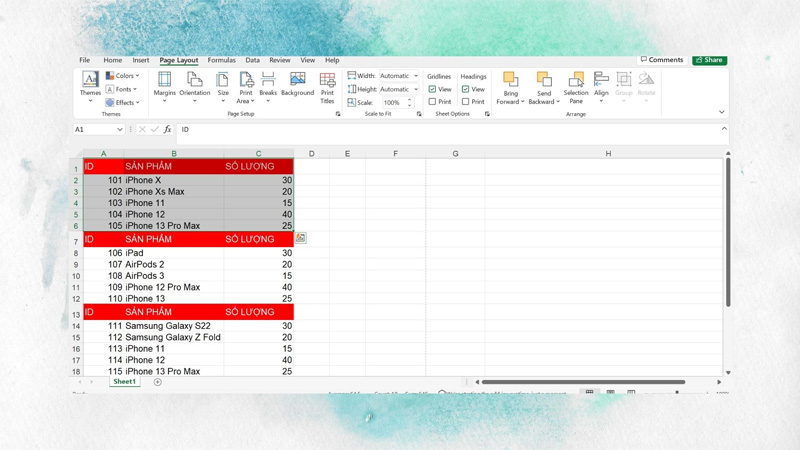
Task: Click the scroll right arrow
Action: click(x=719, y=382)
